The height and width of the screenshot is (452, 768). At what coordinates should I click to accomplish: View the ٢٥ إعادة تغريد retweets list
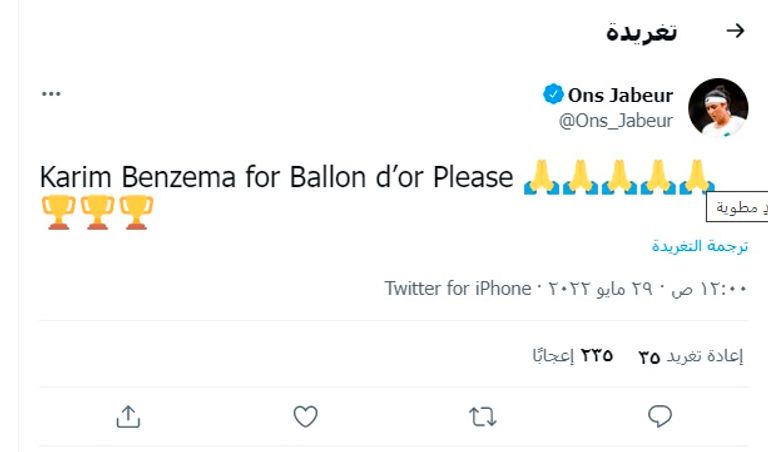tap(691, 356)
